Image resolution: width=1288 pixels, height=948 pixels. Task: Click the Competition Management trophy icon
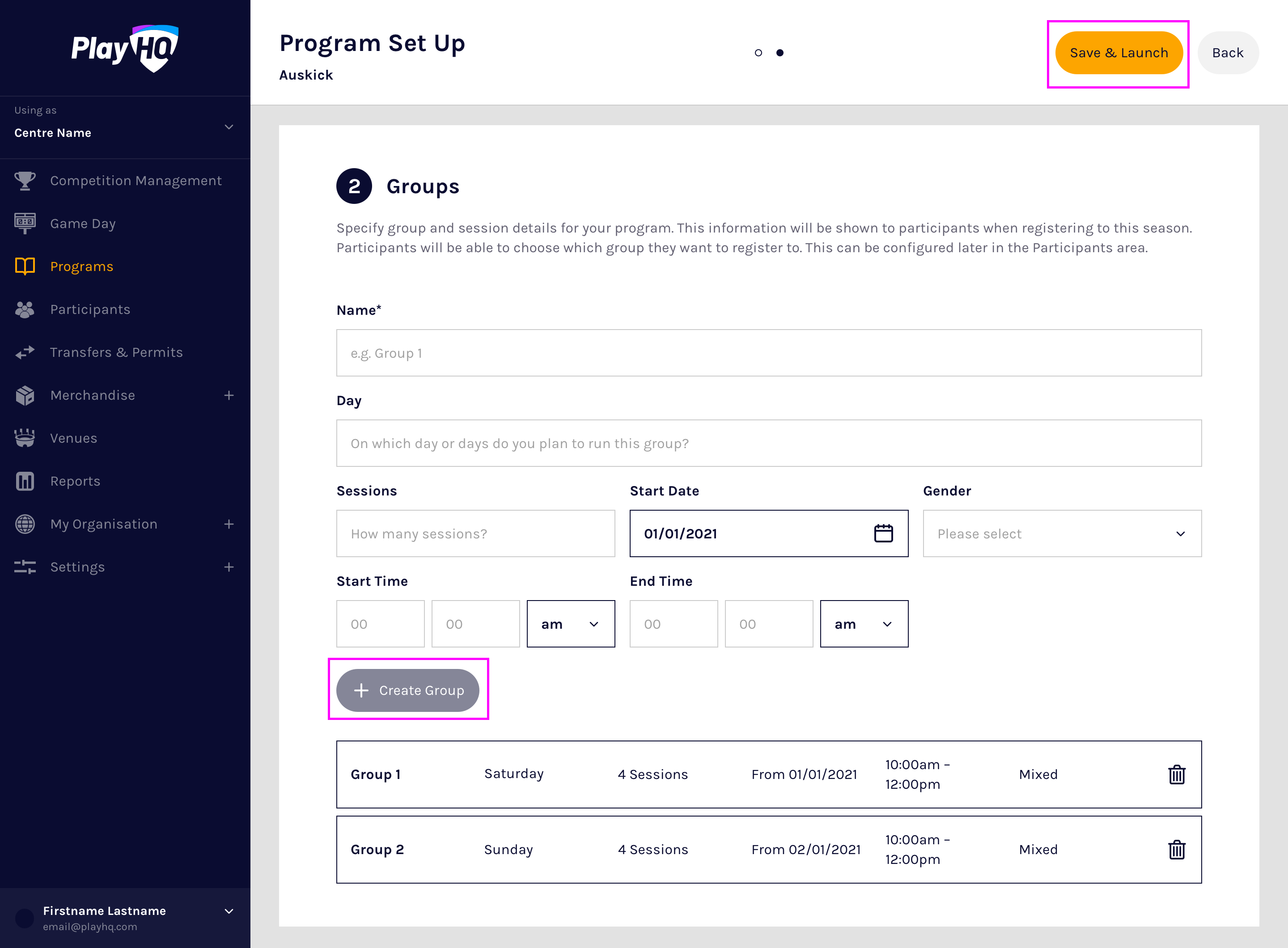pos(25,181)
